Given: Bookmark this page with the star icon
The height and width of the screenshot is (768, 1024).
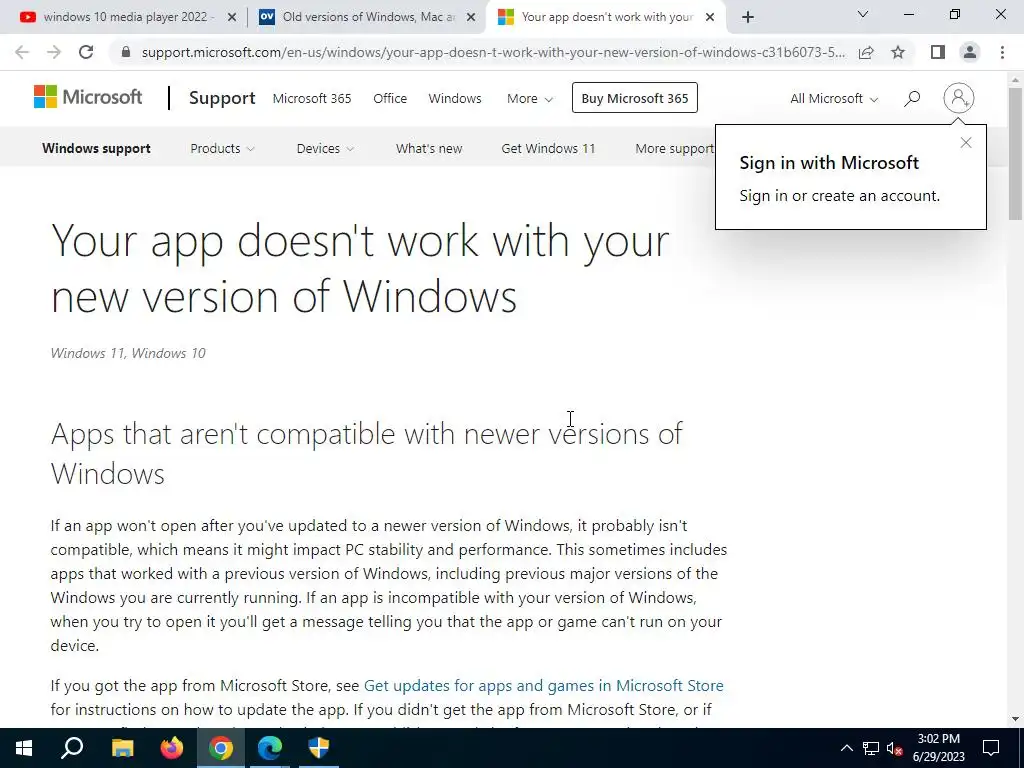Looking at the screenshot, I should [898, 52].
